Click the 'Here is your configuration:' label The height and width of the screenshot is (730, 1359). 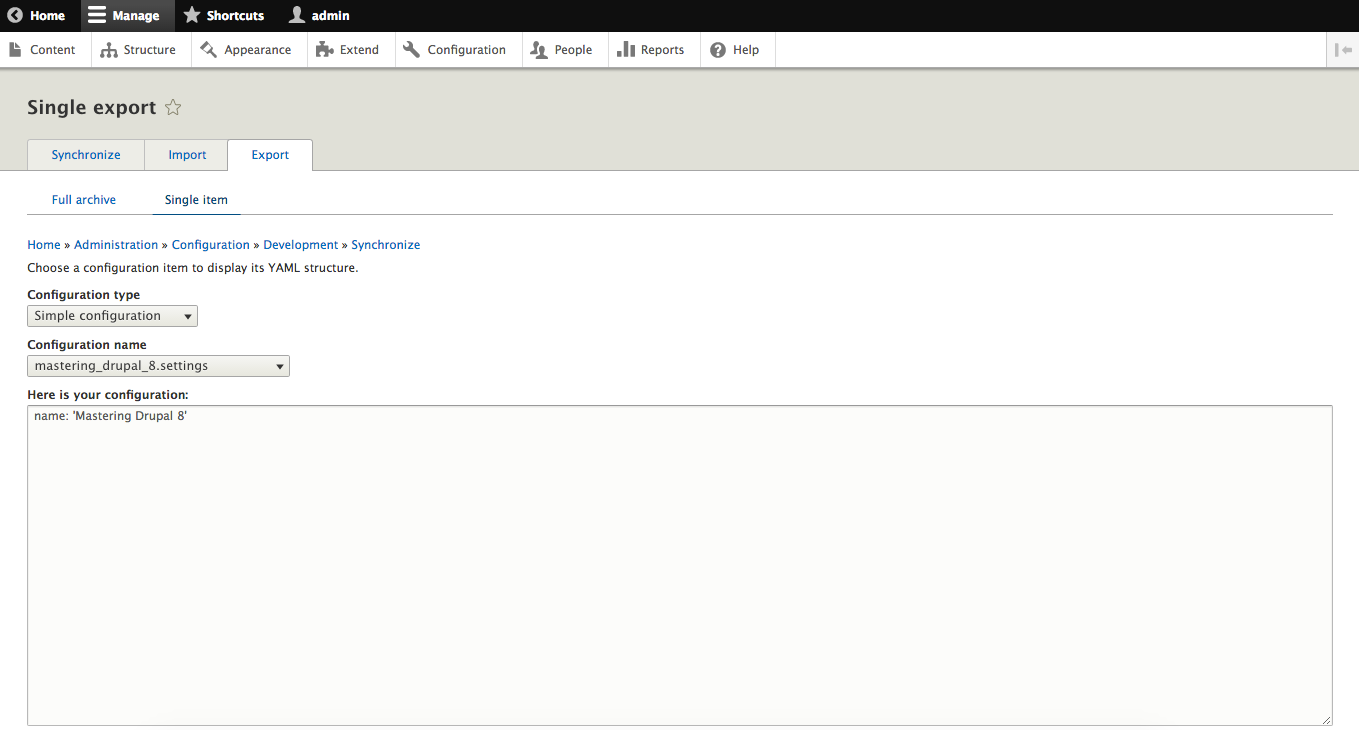click(x=108, y=395)
